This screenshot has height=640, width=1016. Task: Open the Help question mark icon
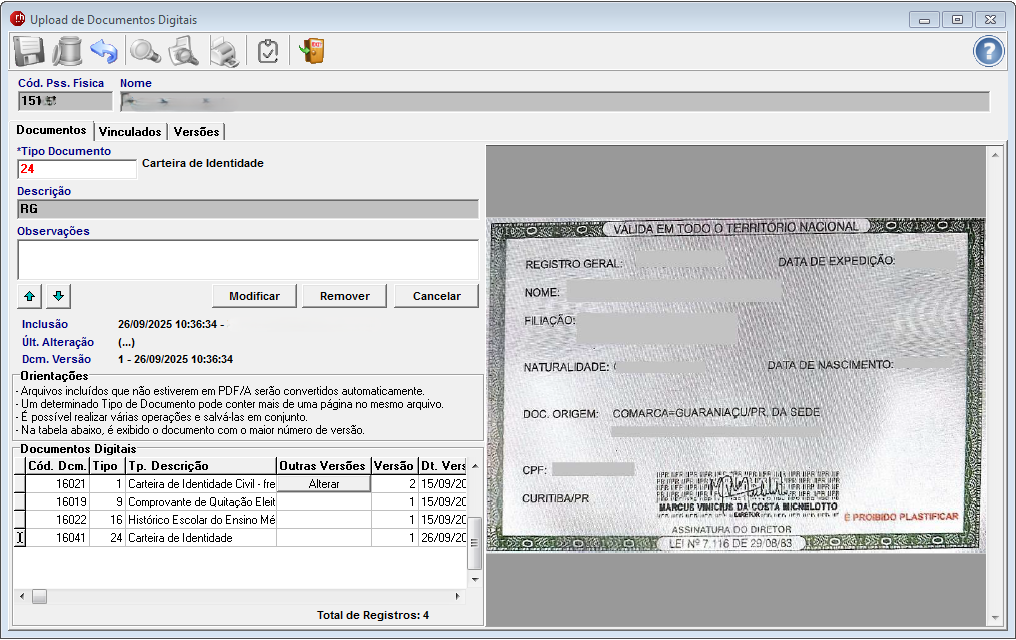pos(988,51)
